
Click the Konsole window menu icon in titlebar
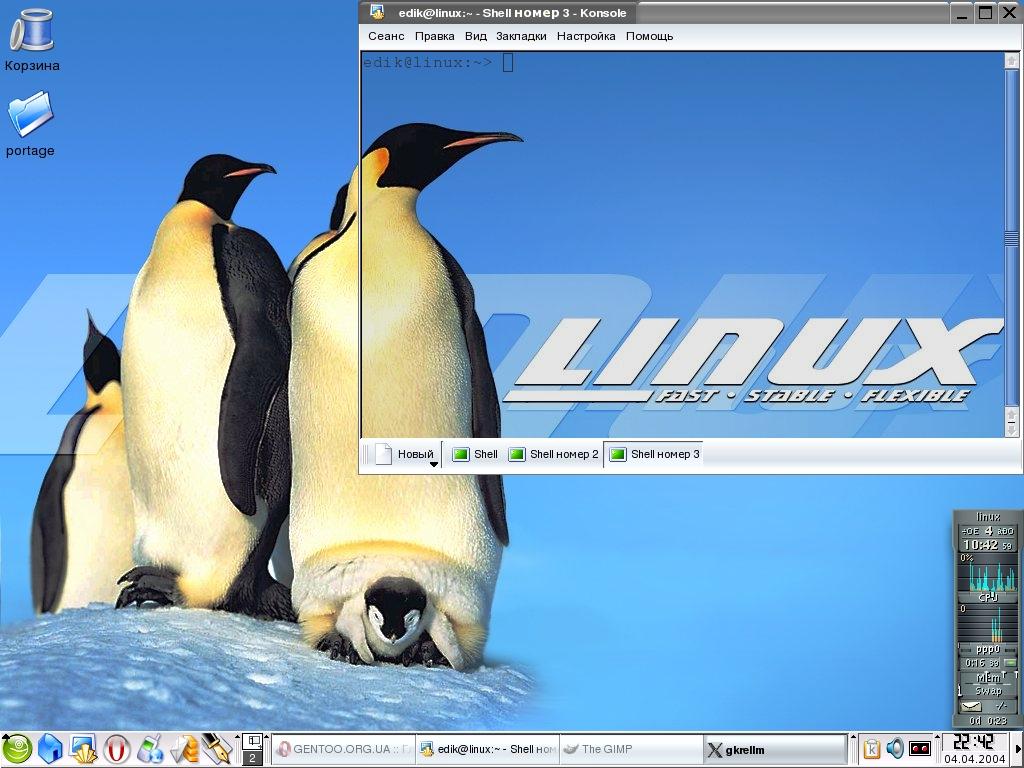coord(377,12)
